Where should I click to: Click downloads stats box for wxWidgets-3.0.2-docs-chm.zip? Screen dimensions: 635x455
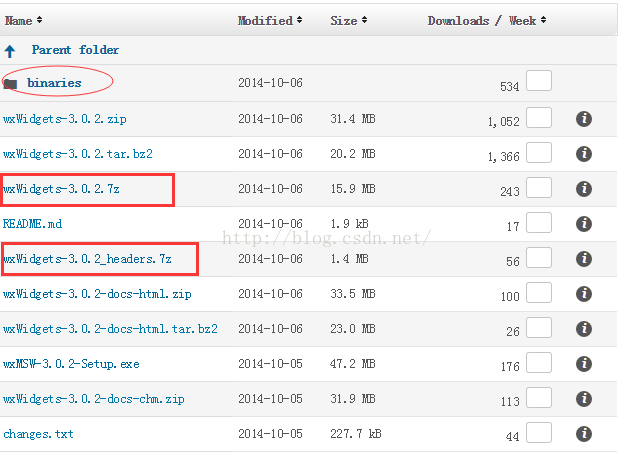pos(539,398)
